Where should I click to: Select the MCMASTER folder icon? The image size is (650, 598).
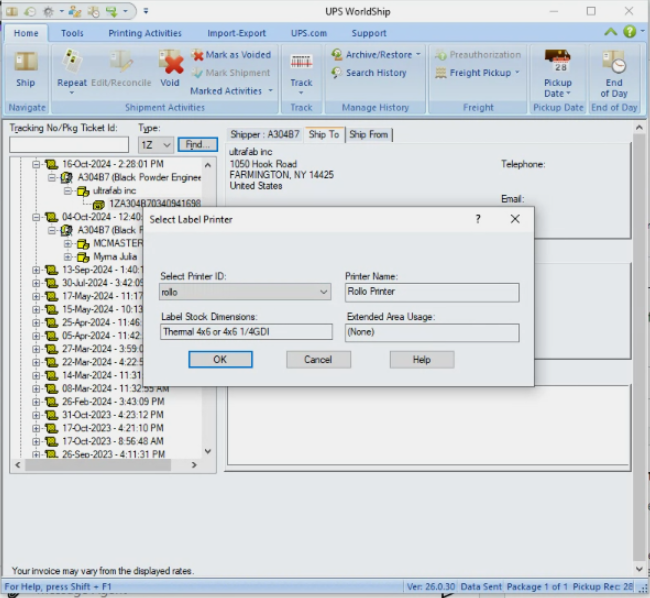click(x=83, y=244)
